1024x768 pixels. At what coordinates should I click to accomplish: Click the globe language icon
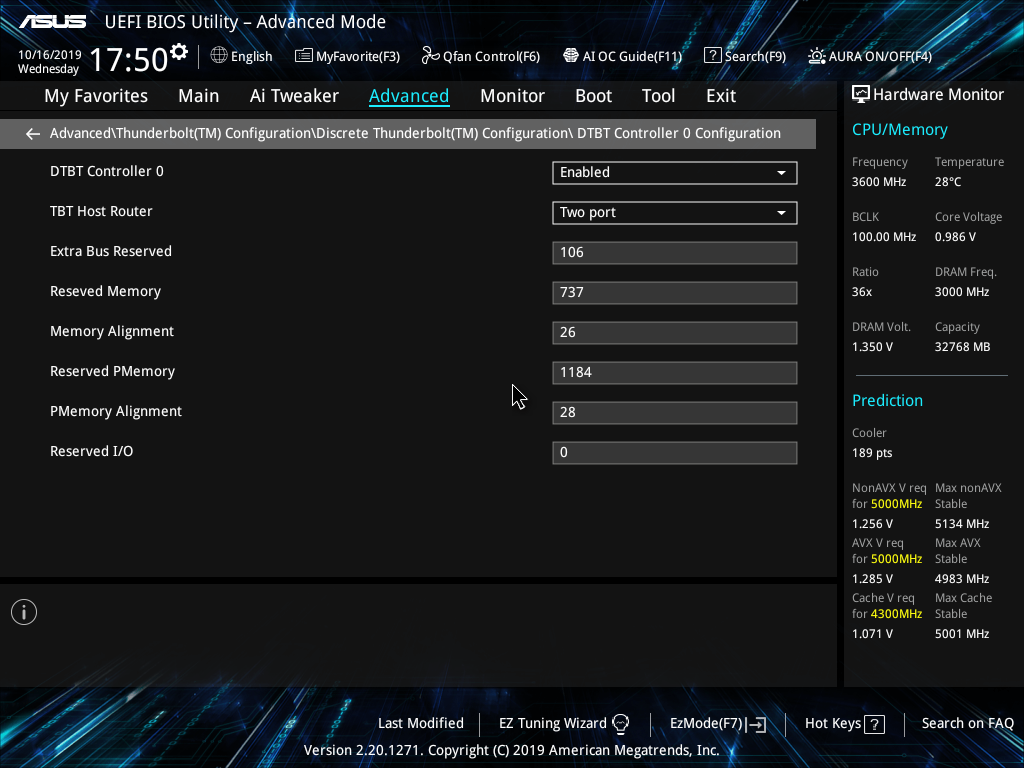(x=219, y=56)
